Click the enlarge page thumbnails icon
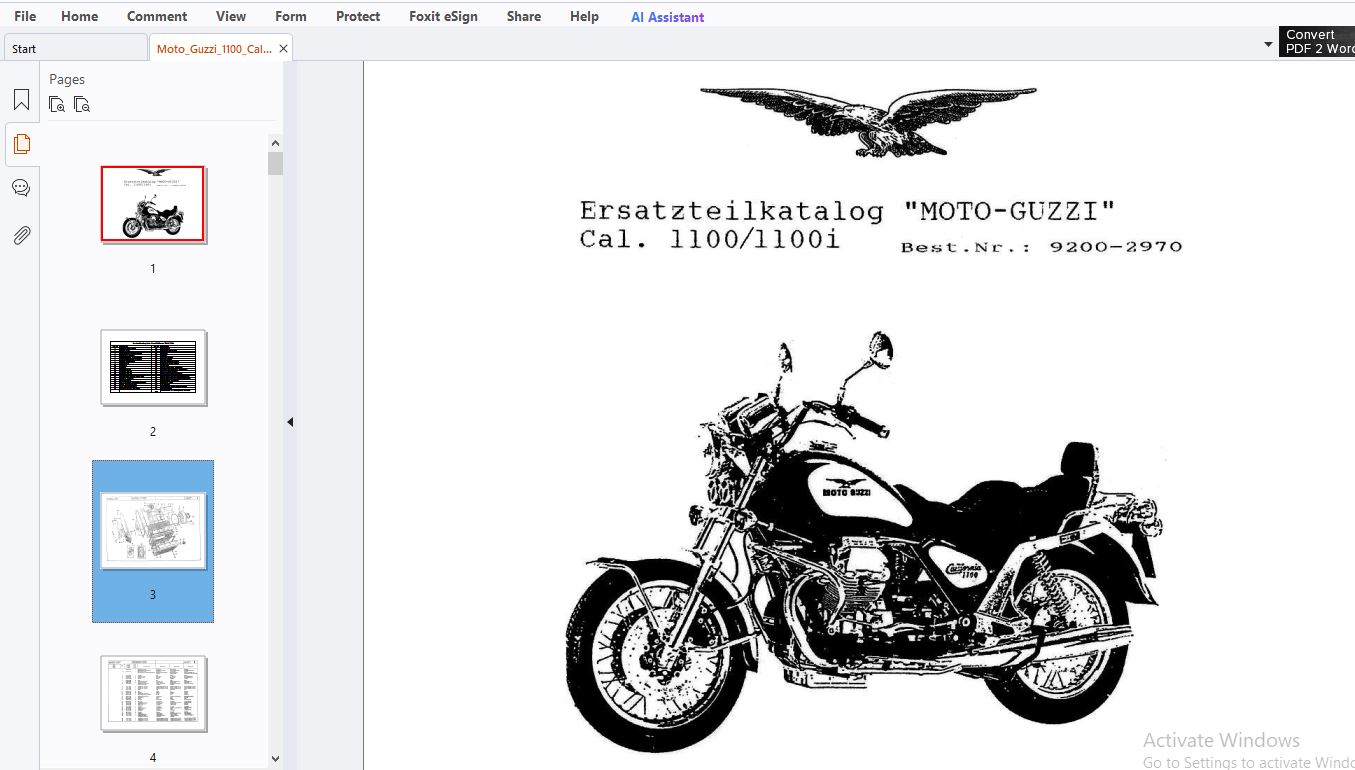Viewport: 1355px width, 770px height. pyautogui.click(x=57, y=104)
